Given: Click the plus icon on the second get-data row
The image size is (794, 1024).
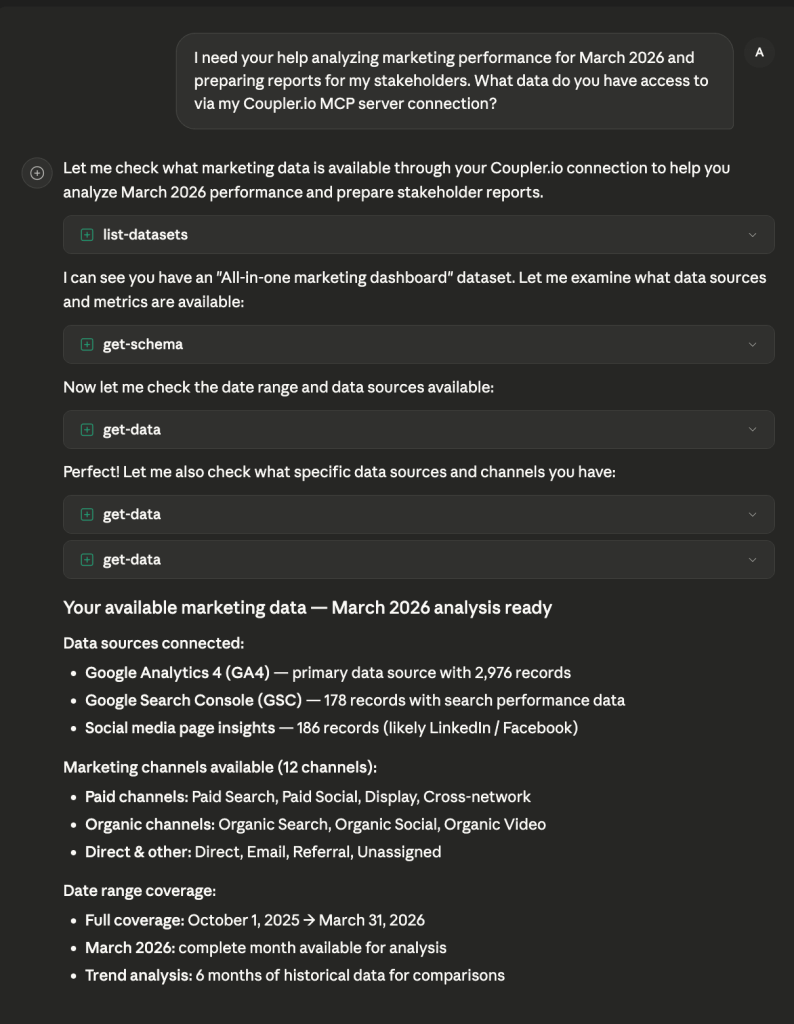Looking at the screenshot, I should click(87, 515).
